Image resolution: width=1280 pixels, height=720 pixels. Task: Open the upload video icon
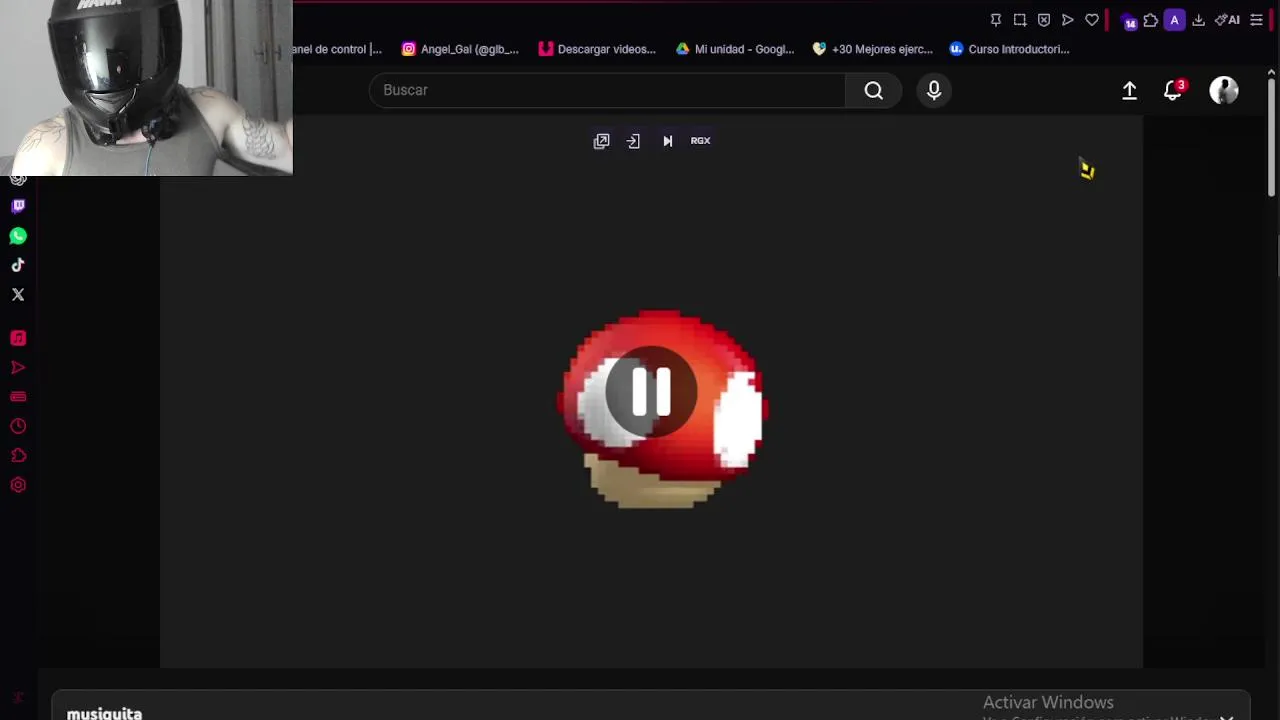point(1129,91)
